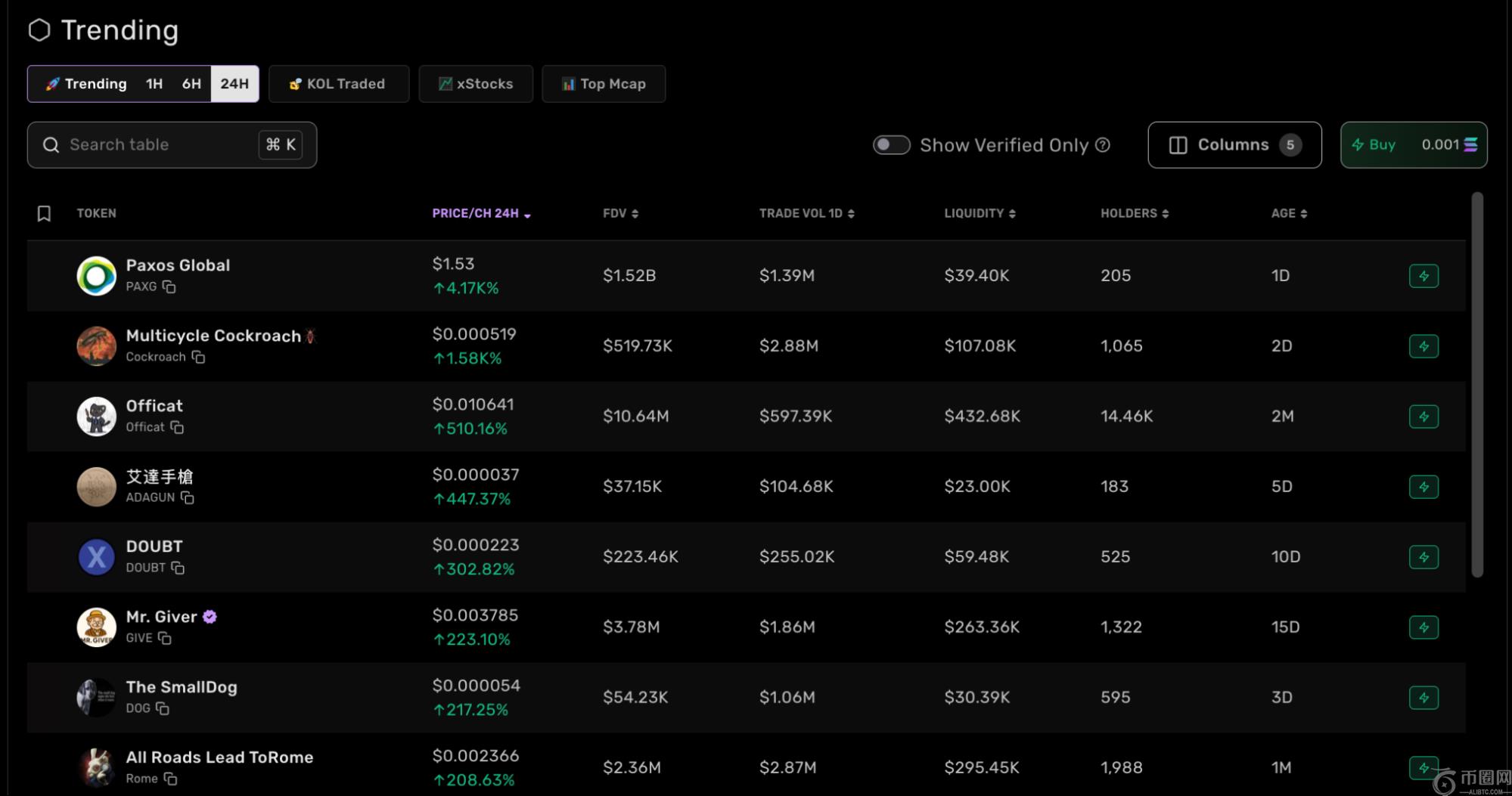Open the Columns selector dropdown
This screenshot has height=796, width=1512.
pos(1234,145)
